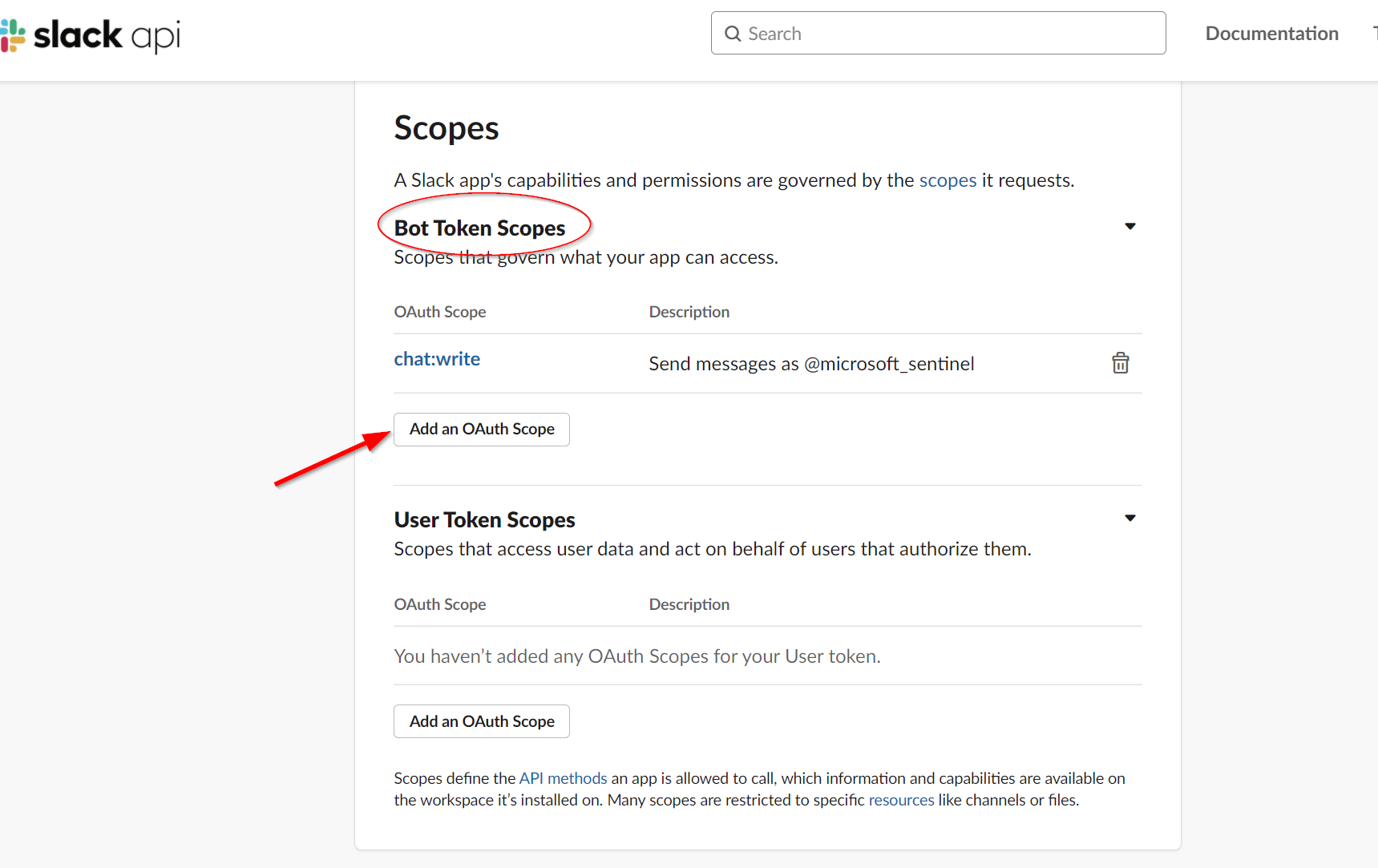Select the Bot Token Scopes heading

click(479, 228)
